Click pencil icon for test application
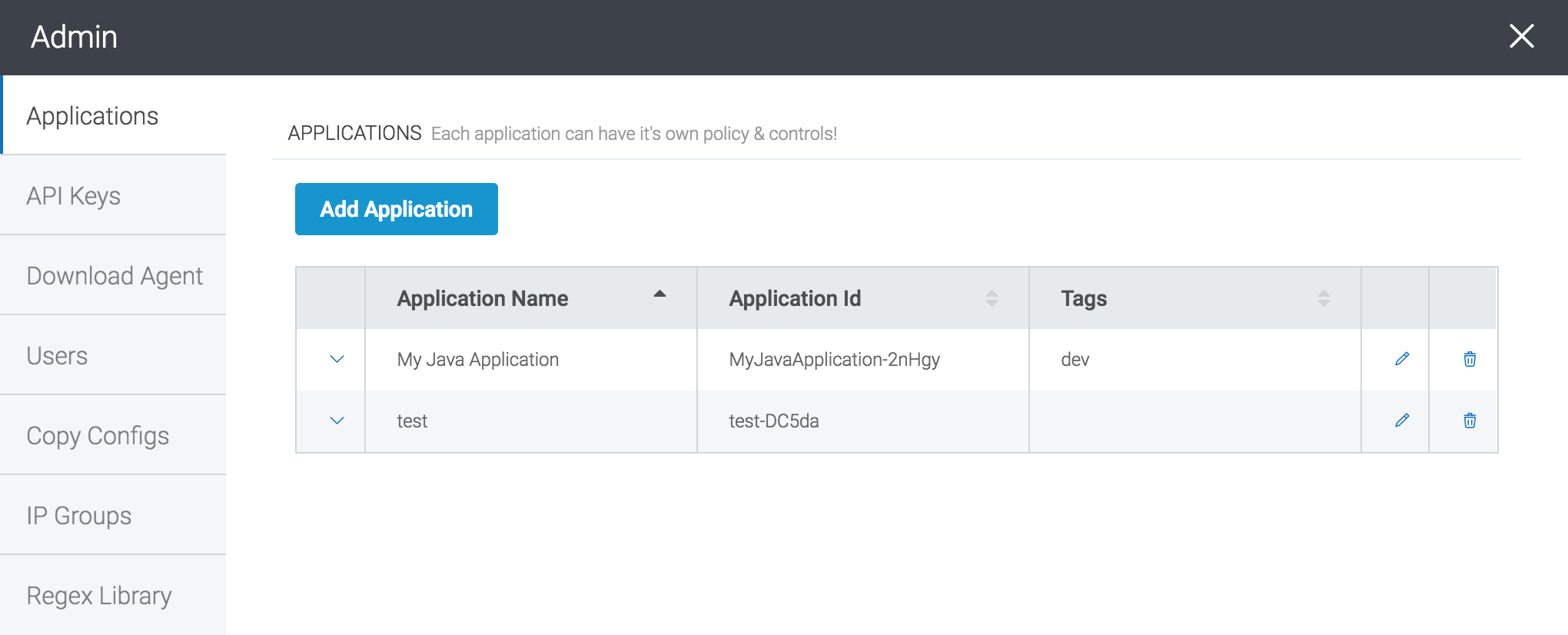The height and width of the screenshot is (635, 1568). pos(1402,421)
